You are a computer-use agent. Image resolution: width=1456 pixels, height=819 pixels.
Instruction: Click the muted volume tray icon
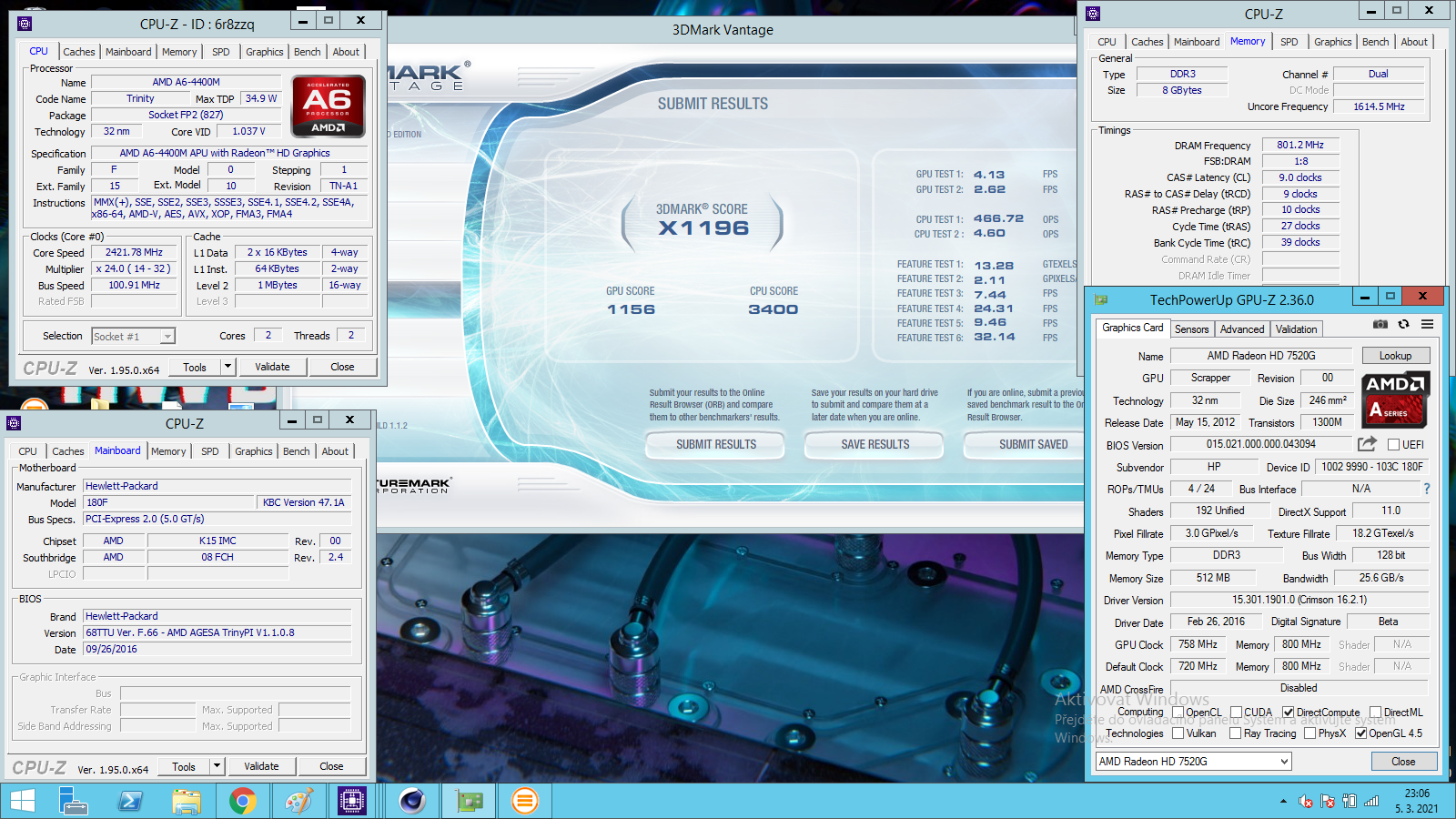tap(1305, 802)
